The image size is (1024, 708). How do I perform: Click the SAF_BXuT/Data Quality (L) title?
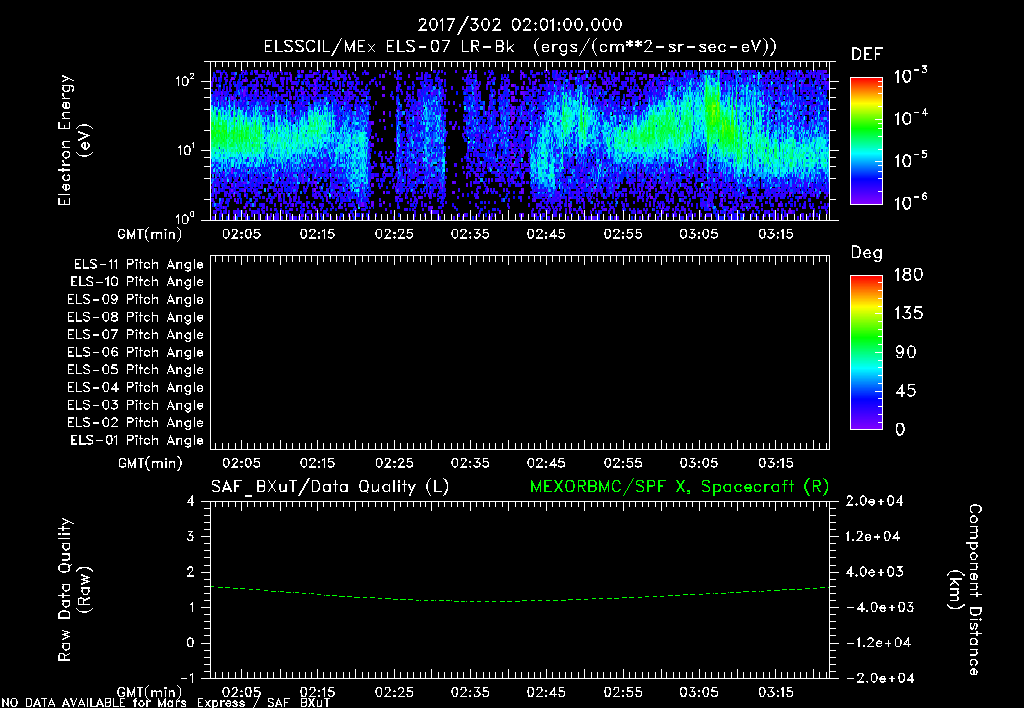(330, 487)
